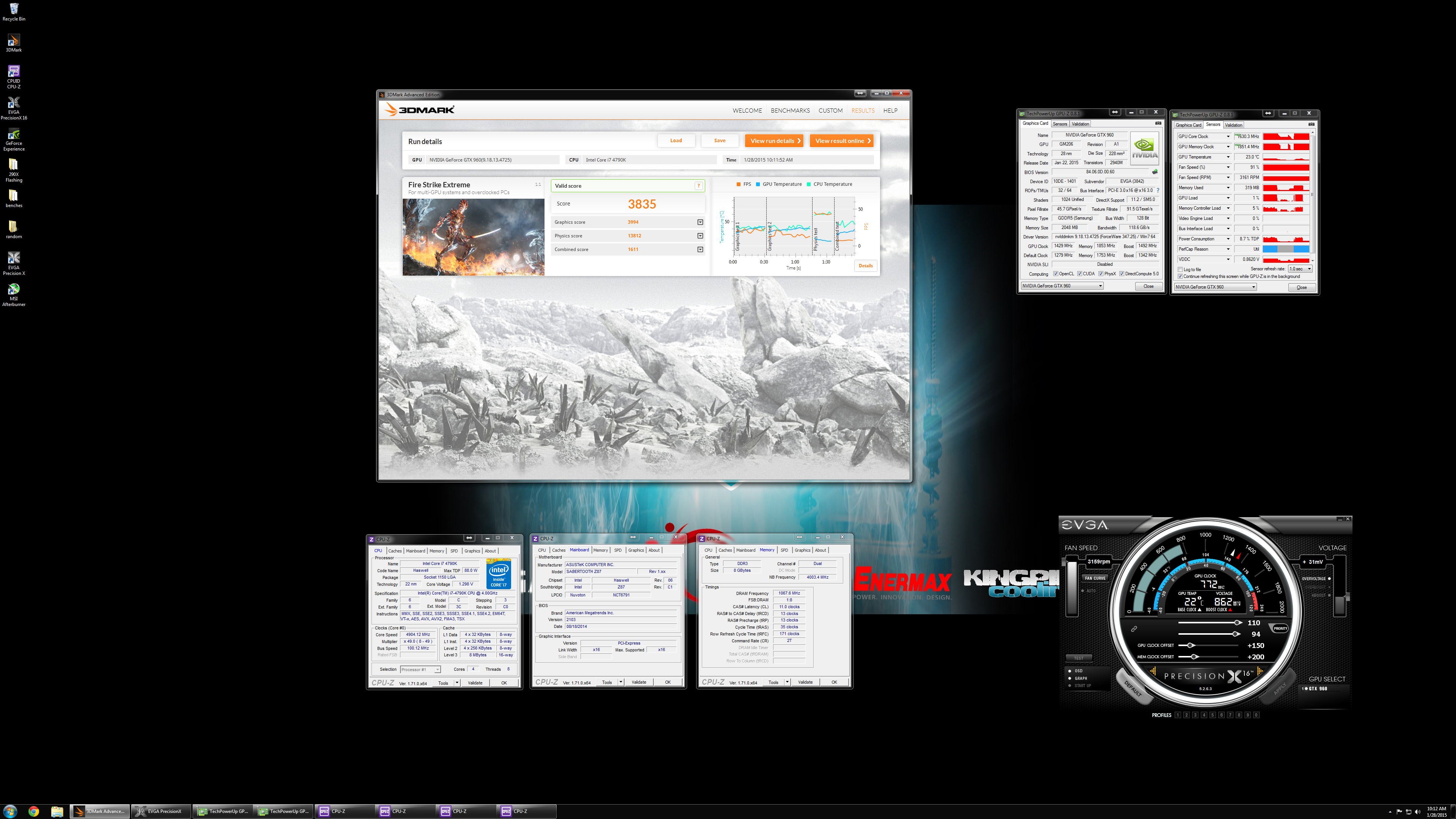Viewport: 1456px width, 819px height.
Task: Open File Explorer from the taskbar
Action: [57, 811]
